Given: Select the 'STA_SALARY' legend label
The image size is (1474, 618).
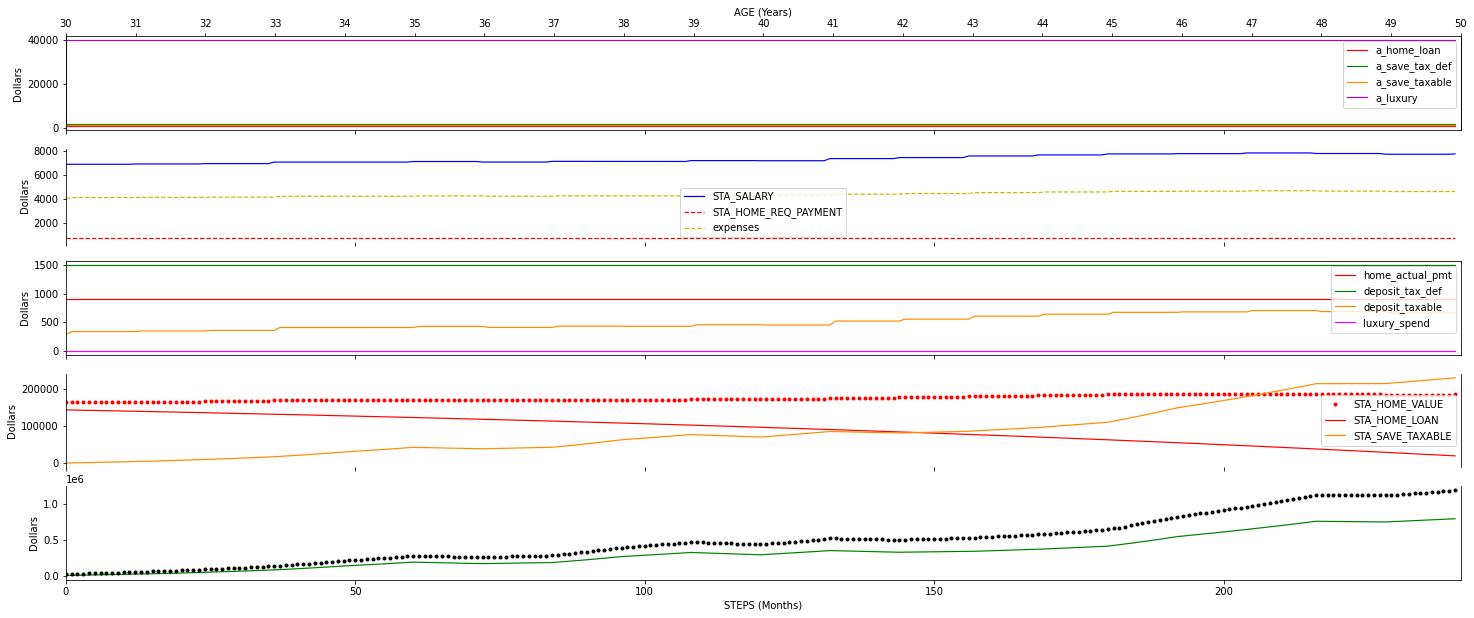Looking at the screenshot, I should [x=743, y=196].
